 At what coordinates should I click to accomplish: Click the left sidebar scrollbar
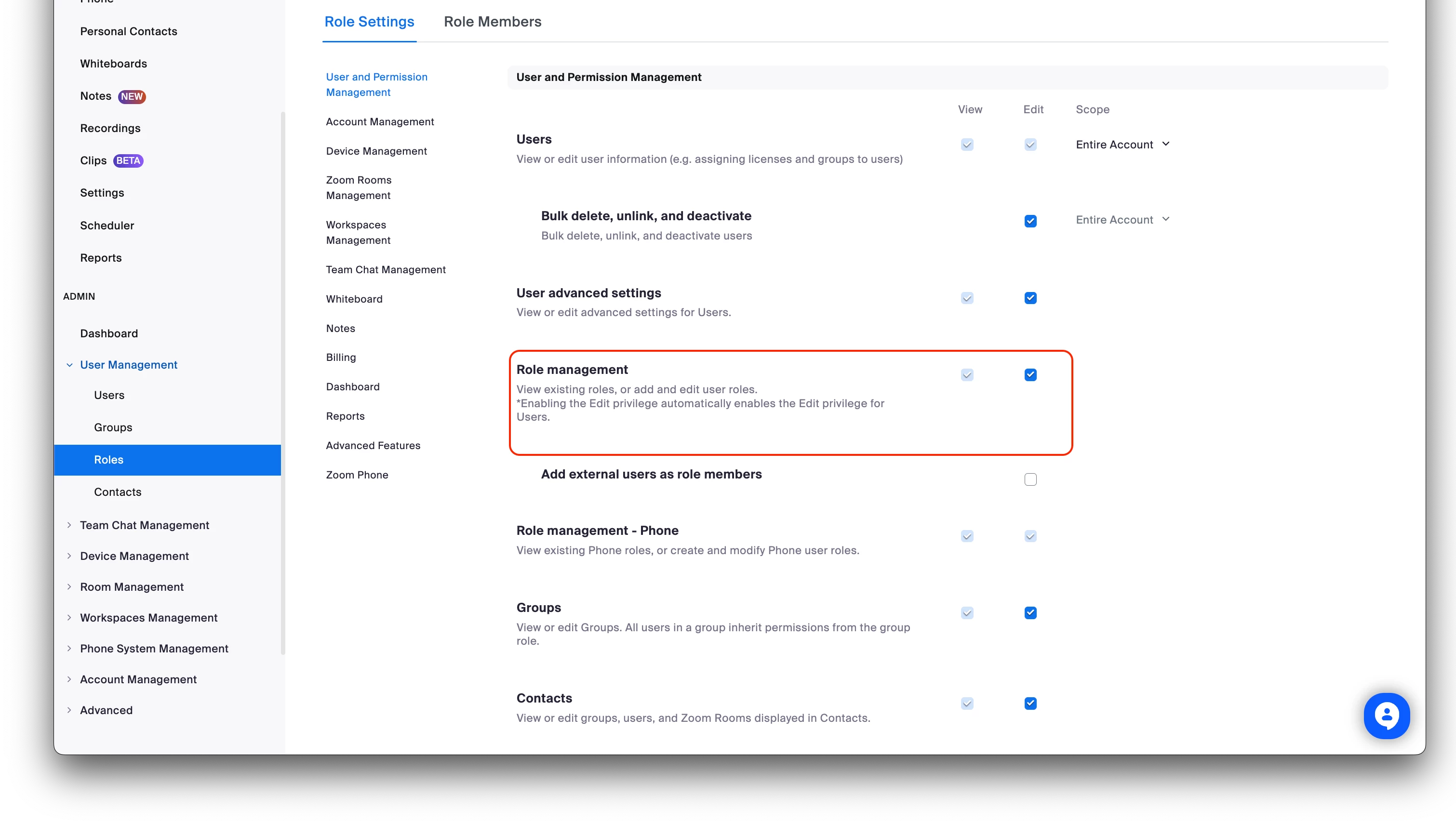point(282,385)
